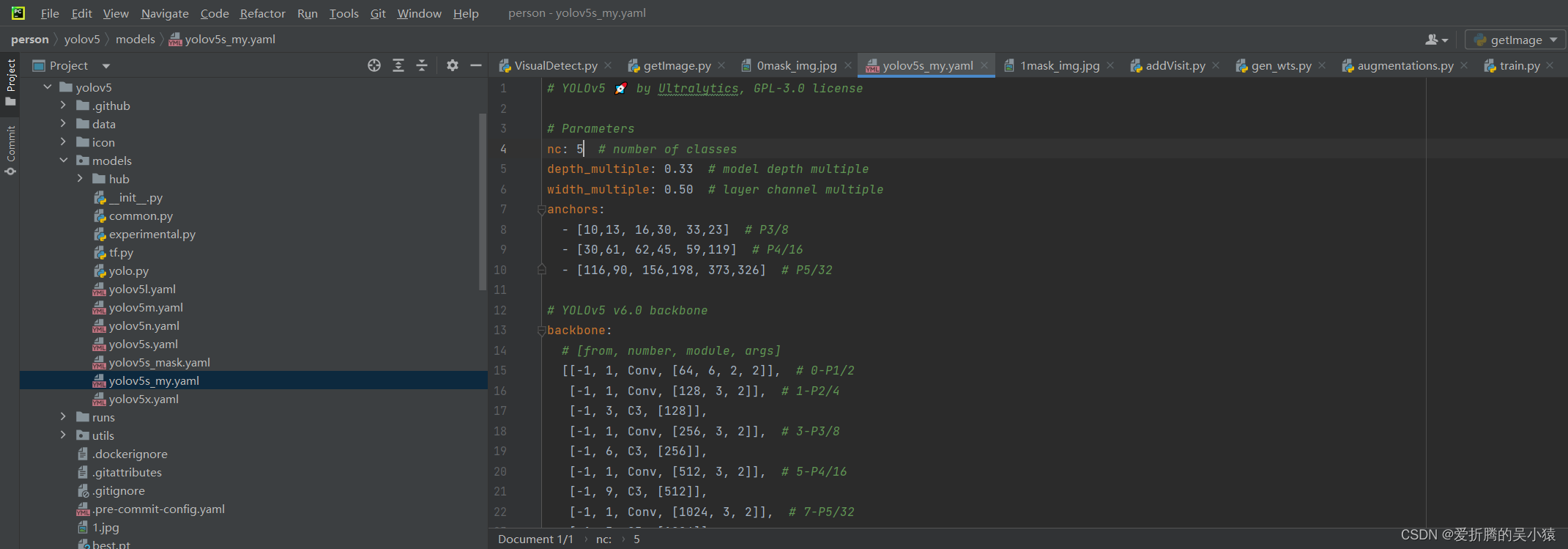The height and width of the screenshot is (549, 1568).
Task: Expand the .github folder
Action: click(64, 106)
